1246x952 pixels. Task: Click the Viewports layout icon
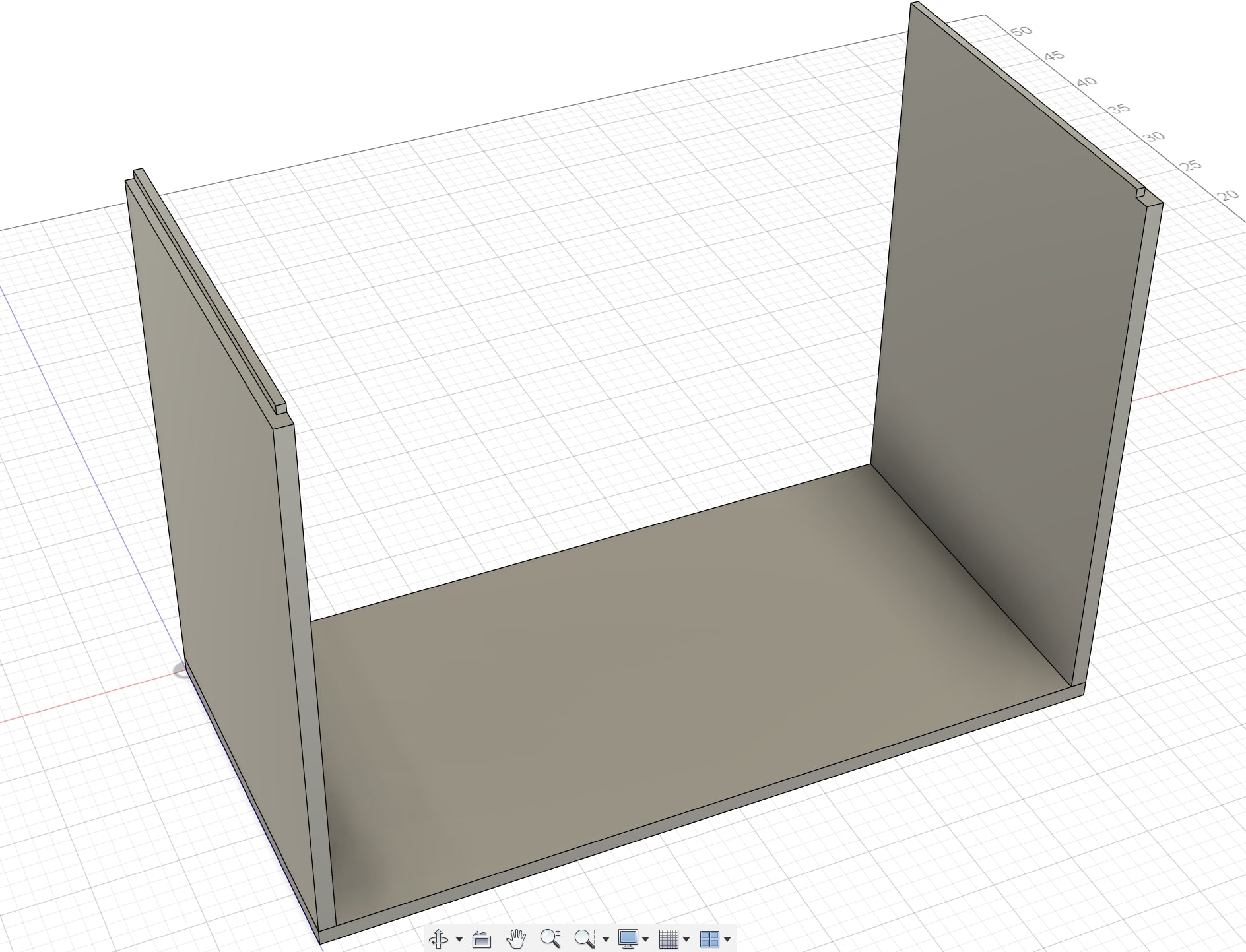pos(709,938)
